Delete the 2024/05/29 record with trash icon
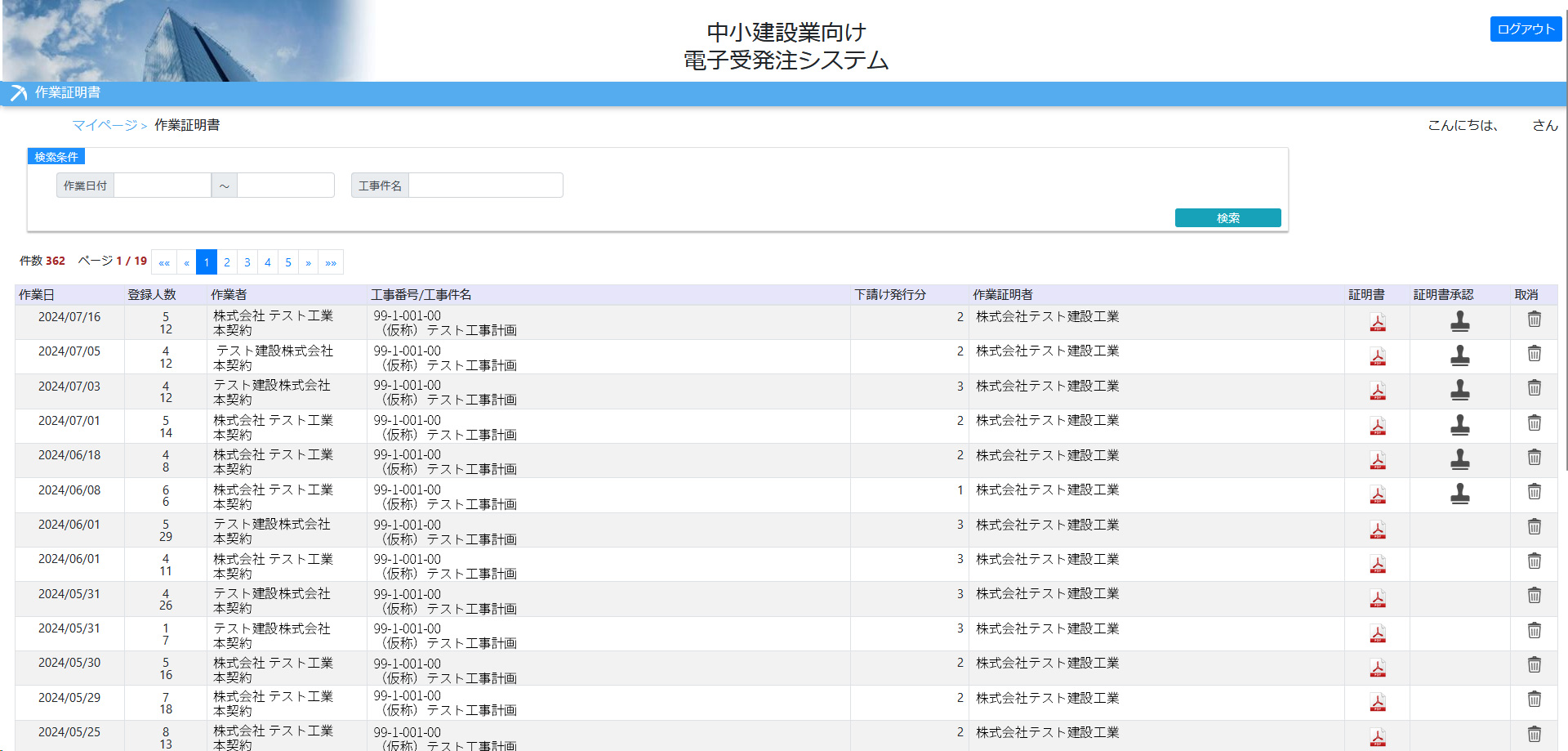Image resolution: width=1568 pixels, height=751 pixels. pyautogui.click(x=1535, y=700)
